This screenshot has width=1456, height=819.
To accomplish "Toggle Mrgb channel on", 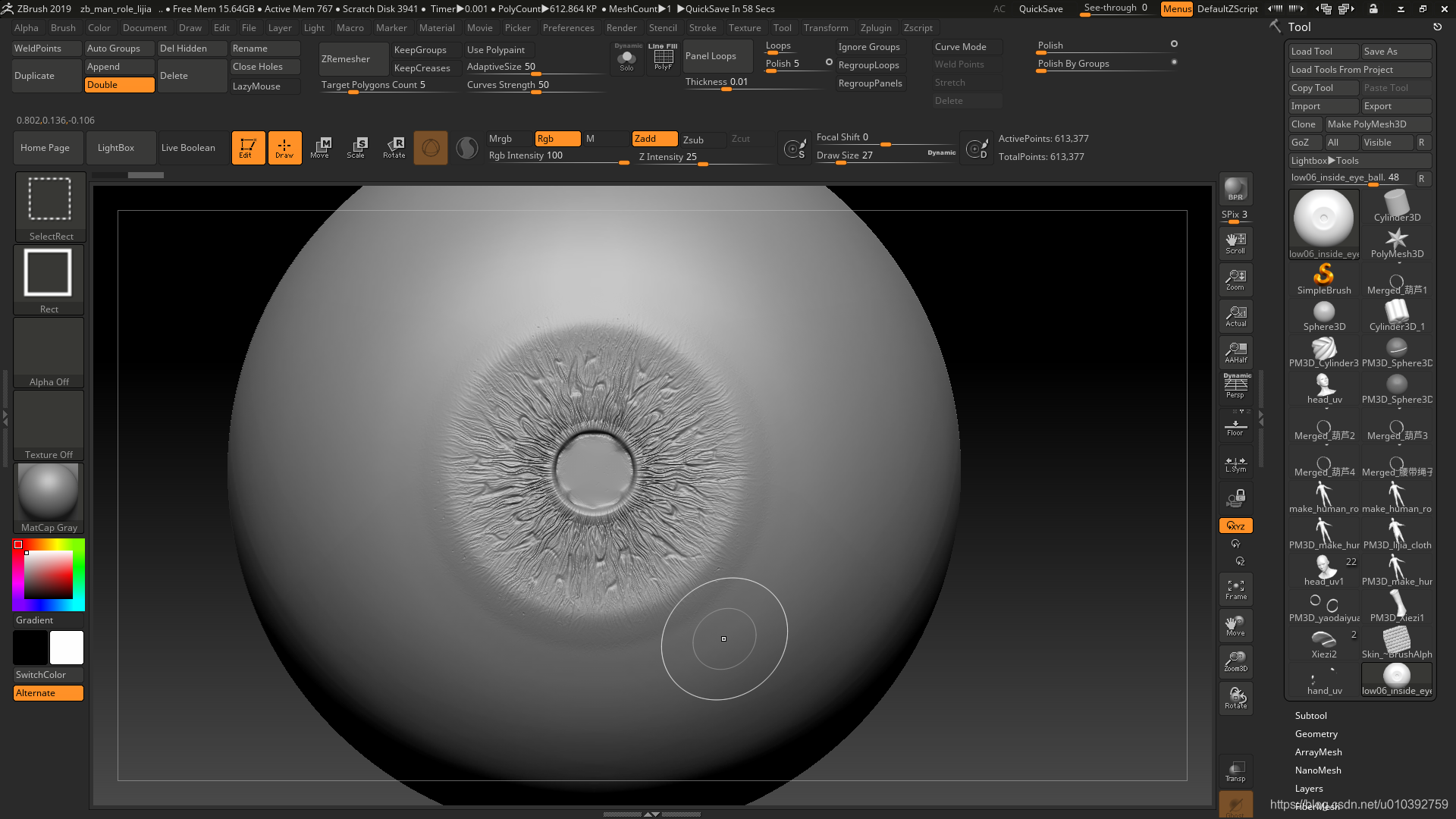I will pyautogui.click(x=501, y=138).
